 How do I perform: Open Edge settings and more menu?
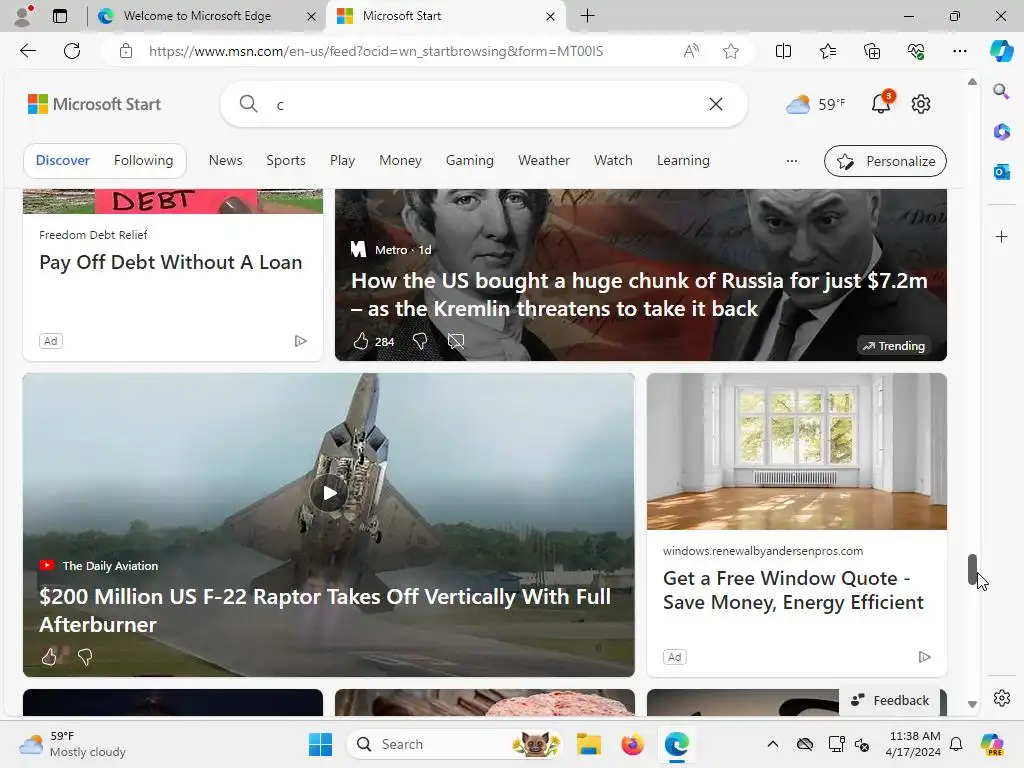click(960, 51)
